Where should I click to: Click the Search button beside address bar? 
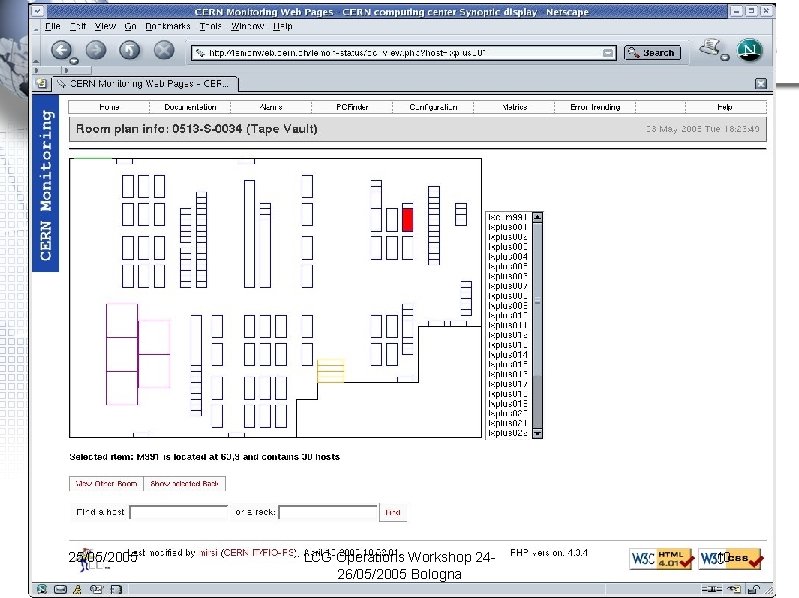(652, 52)
